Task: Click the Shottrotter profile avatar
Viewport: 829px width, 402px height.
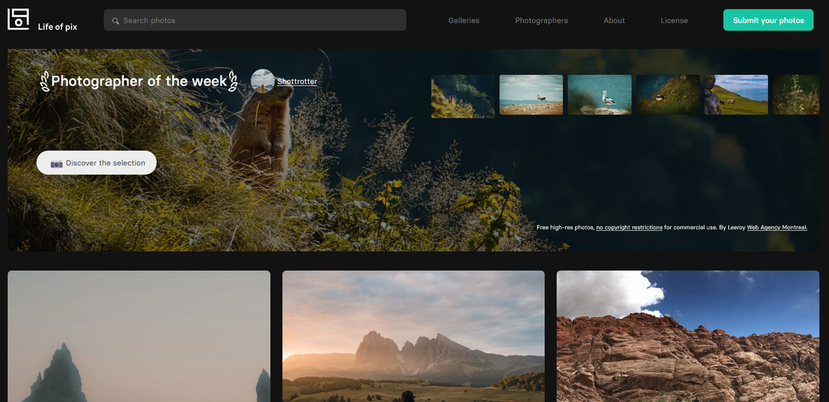Action: point(262,81)
